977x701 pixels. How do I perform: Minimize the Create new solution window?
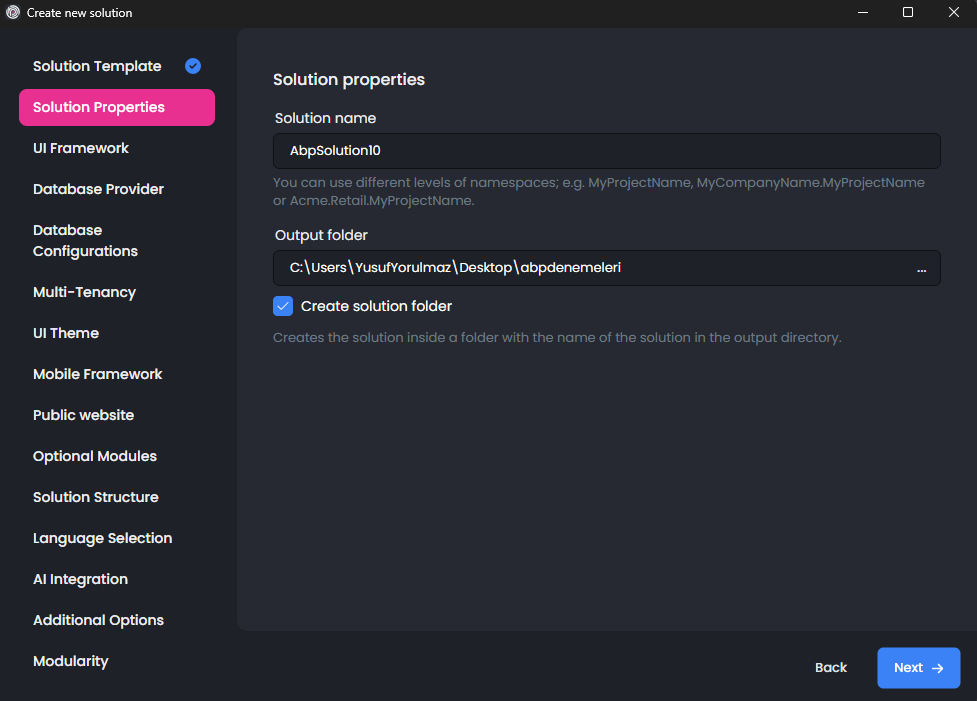[x=862, y=13]
